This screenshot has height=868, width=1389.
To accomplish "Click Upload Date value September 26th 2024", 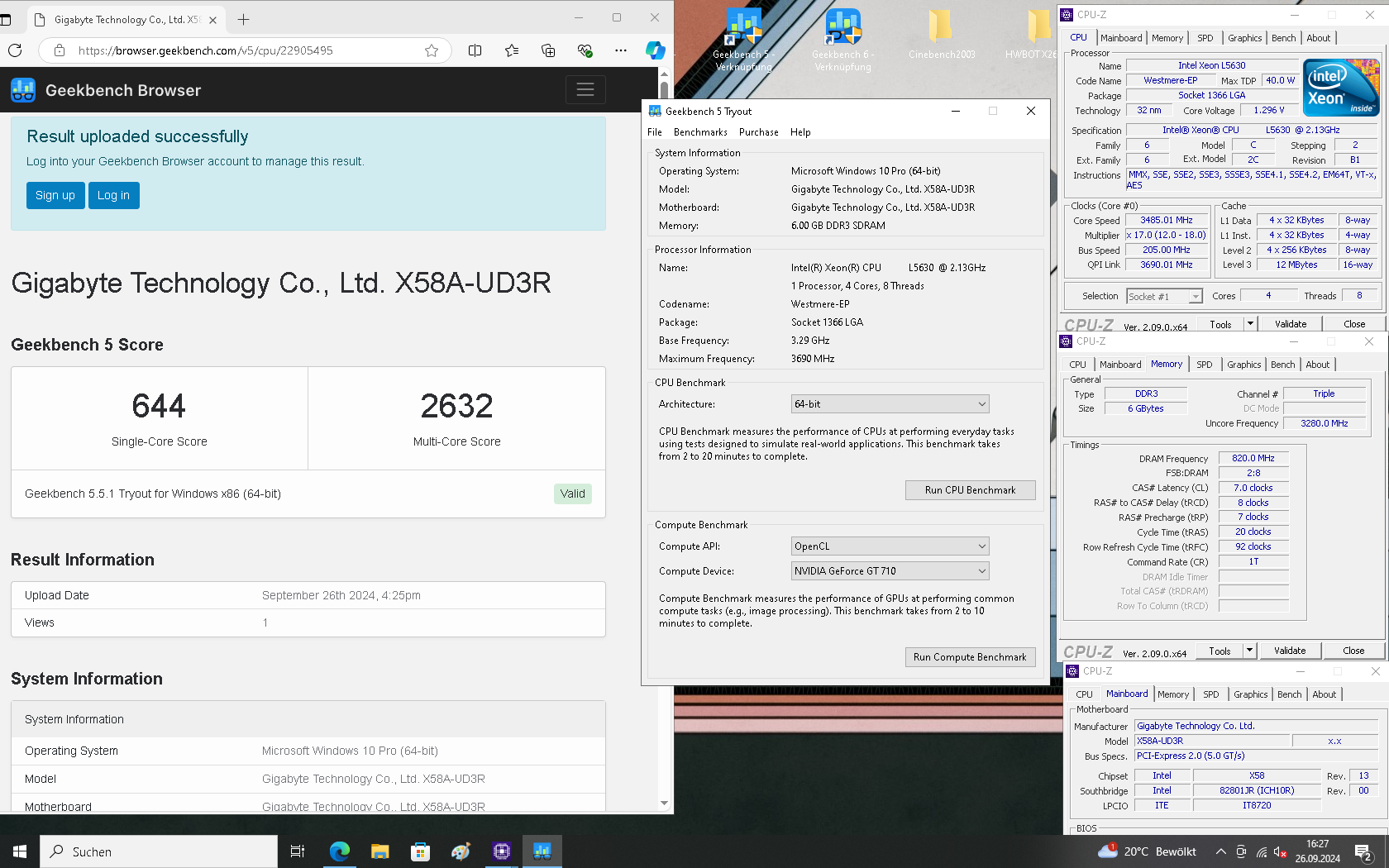I will point(341,595).
